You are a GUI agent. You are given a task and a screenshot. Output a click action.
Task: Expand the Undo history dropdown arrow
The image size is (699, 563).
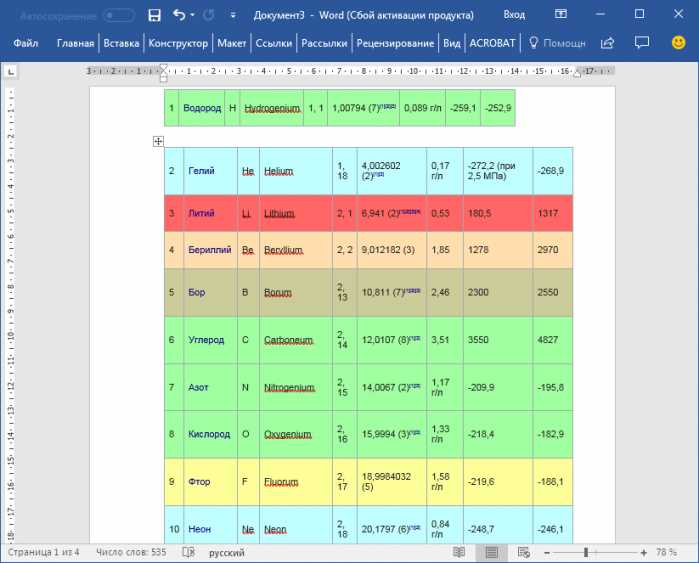click(193, 15)
